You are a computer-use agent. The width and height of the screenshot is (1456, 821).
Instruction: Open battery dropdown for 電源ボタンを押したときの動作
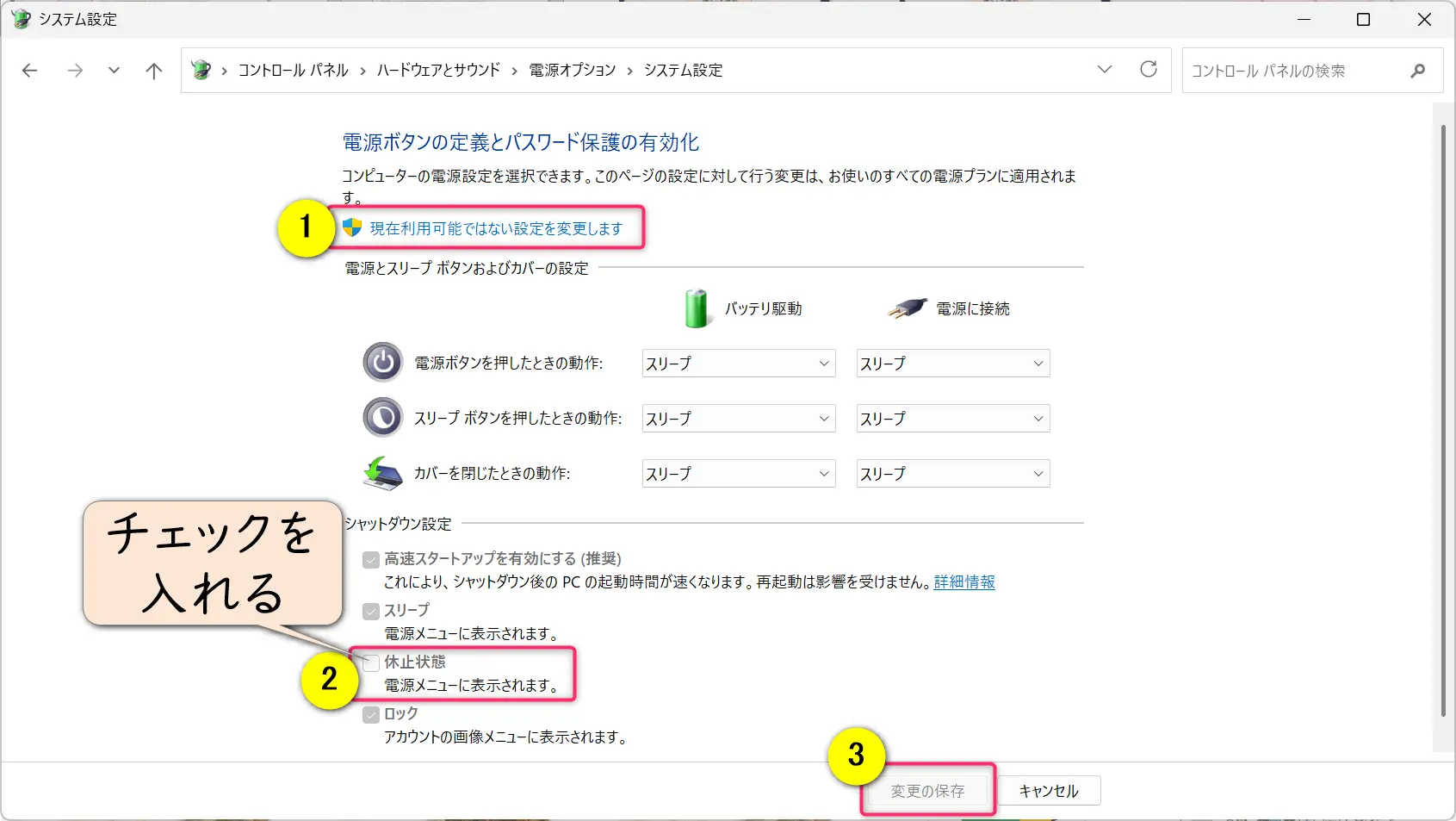739,364
